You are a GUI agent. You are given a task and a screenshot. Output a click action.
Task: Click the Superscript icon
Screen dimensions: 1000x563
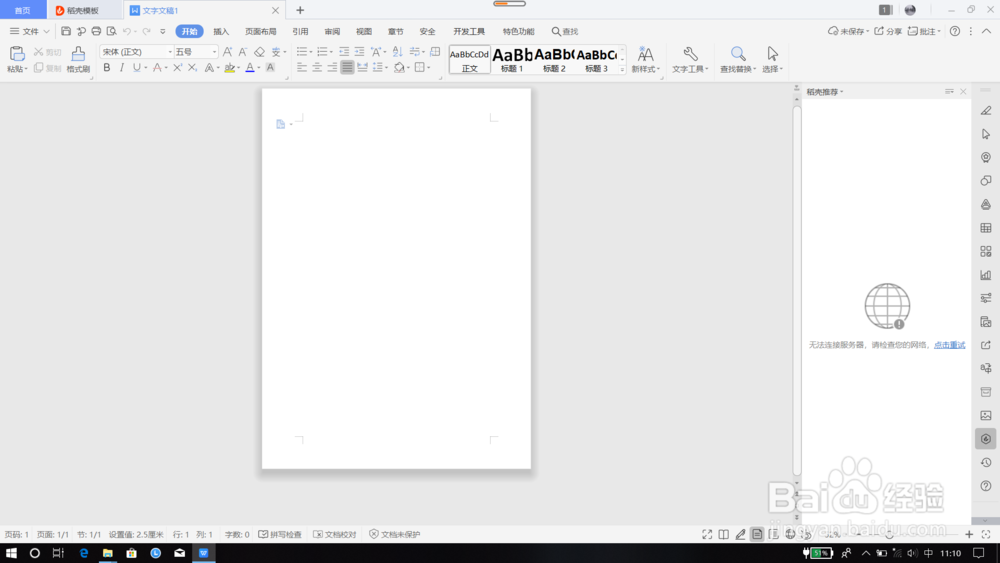pos(177,68)
